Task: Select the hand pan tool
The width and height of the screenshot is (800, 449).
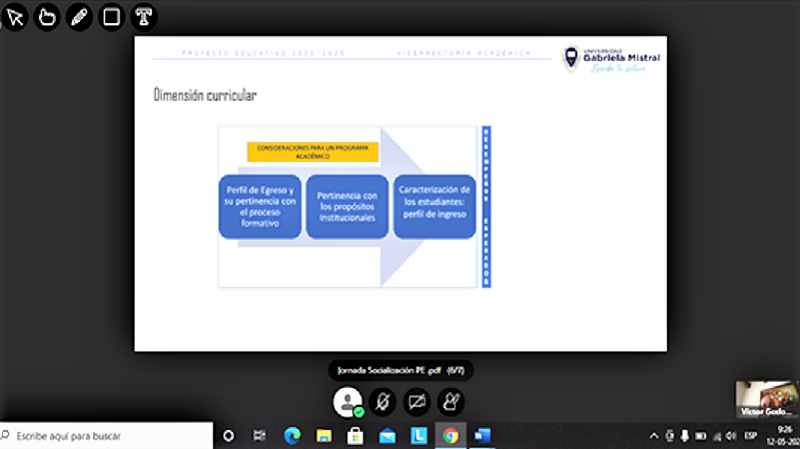Action: [47, 17]
